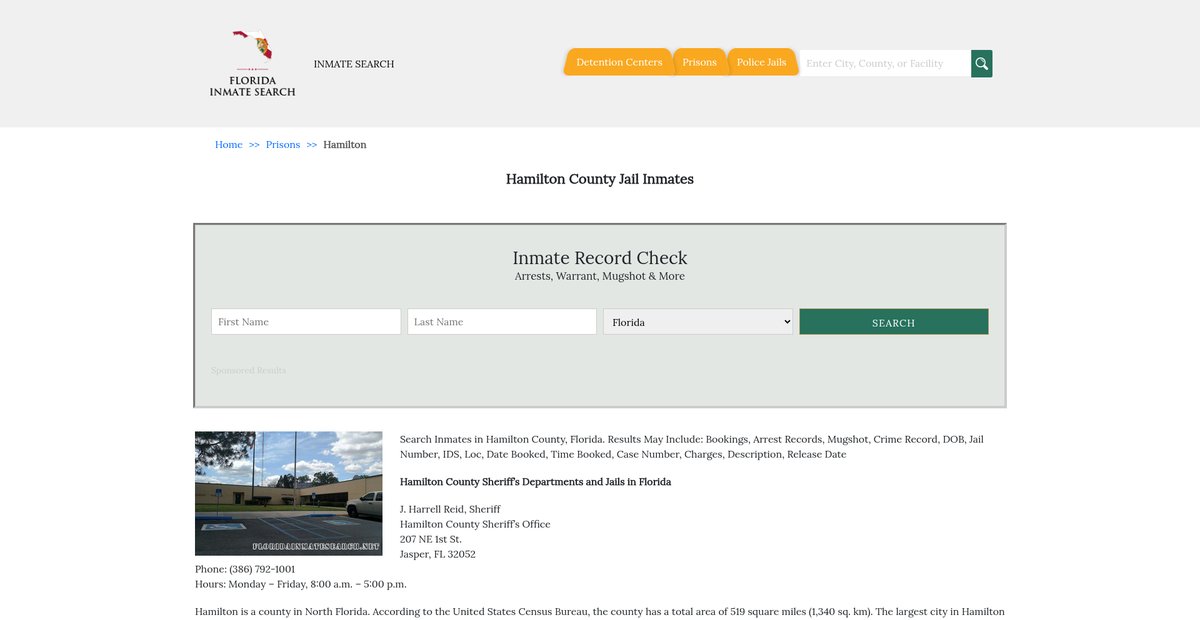Open the Detention Centers tab
Screen dimensions: 1200x620
[618, 62]
